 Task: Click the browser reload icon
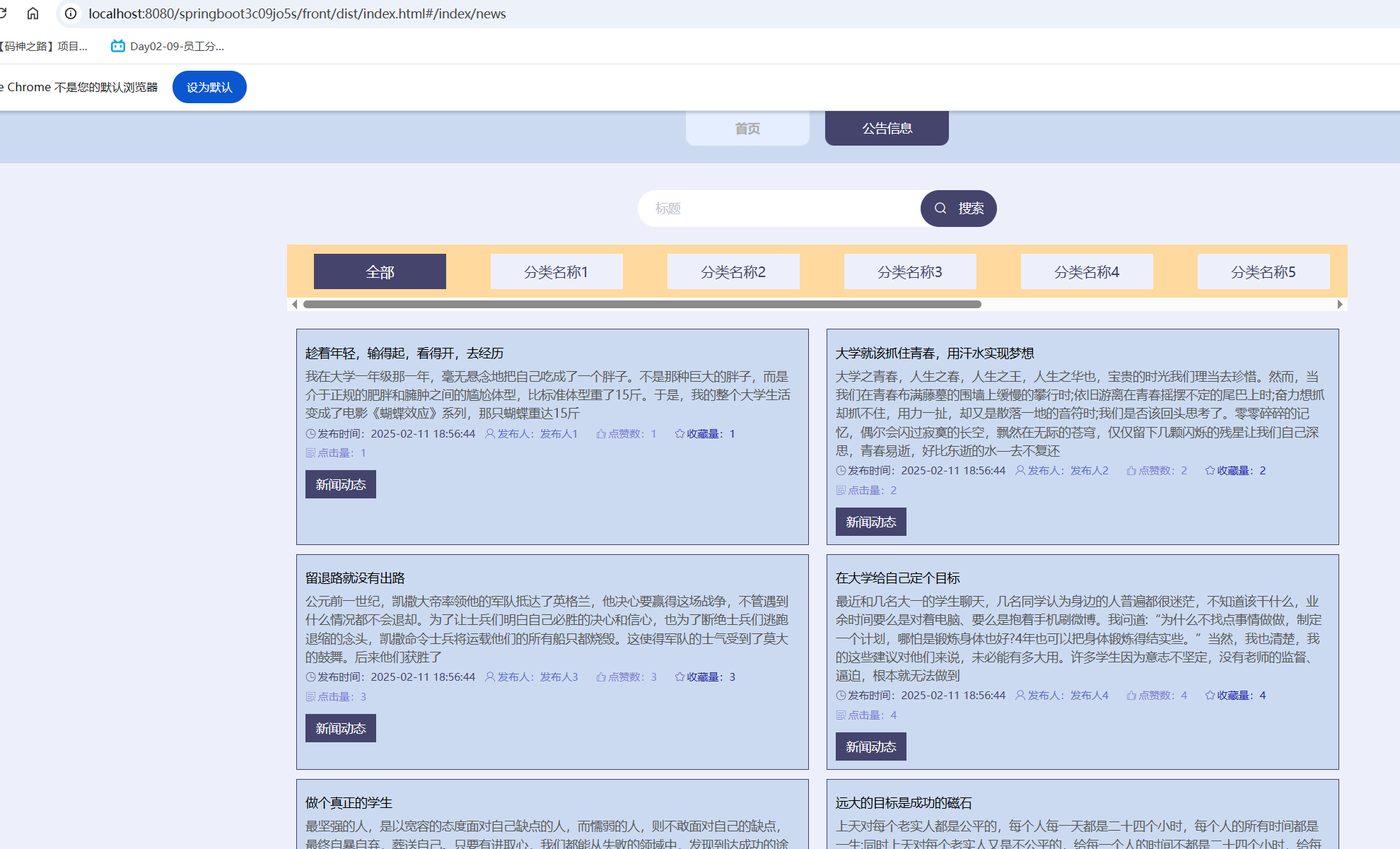click(x=3, y=13)
